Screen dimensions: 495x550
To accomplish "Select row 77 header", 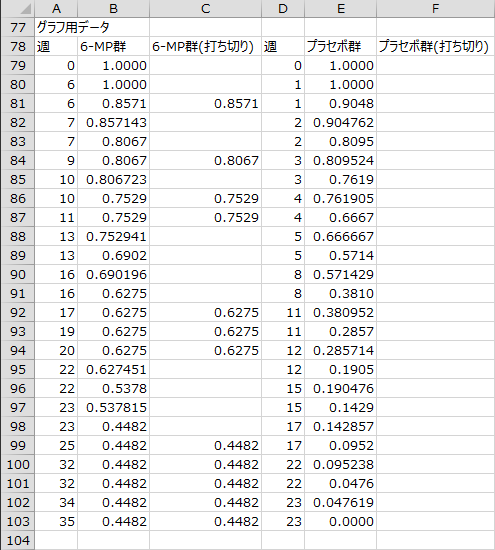I will point(18,27).
